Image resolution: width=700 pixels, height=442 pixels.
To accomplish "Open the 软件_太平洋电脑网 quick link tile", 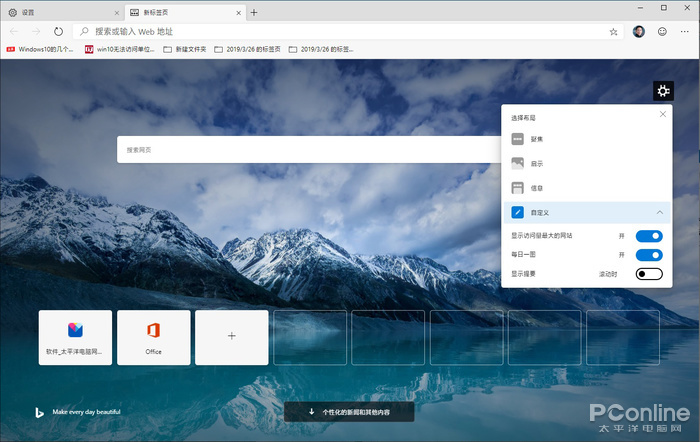I will [75, 338].
